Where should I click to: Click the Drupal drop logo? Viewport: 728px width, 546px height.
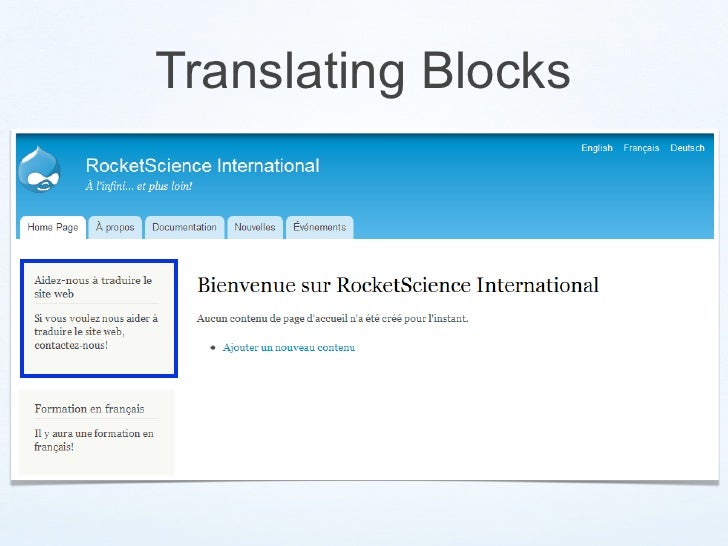(x=39, y=170)
